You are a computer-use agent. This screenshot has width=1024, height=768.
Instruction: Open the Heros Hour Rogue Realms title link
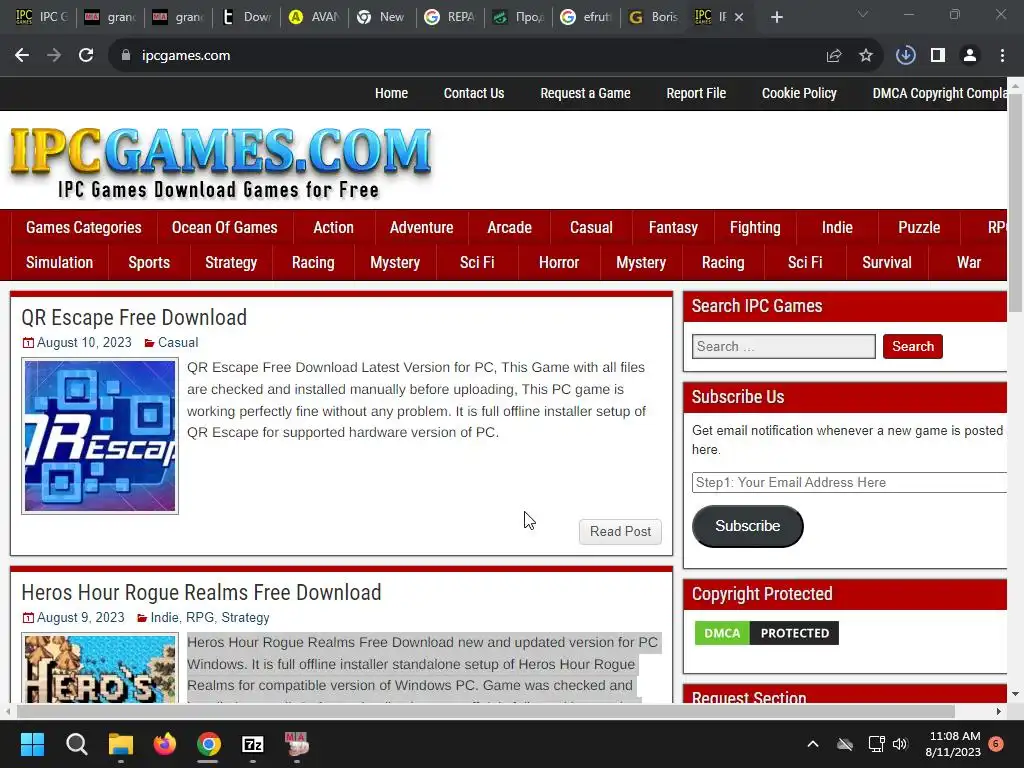coord(201,592)
